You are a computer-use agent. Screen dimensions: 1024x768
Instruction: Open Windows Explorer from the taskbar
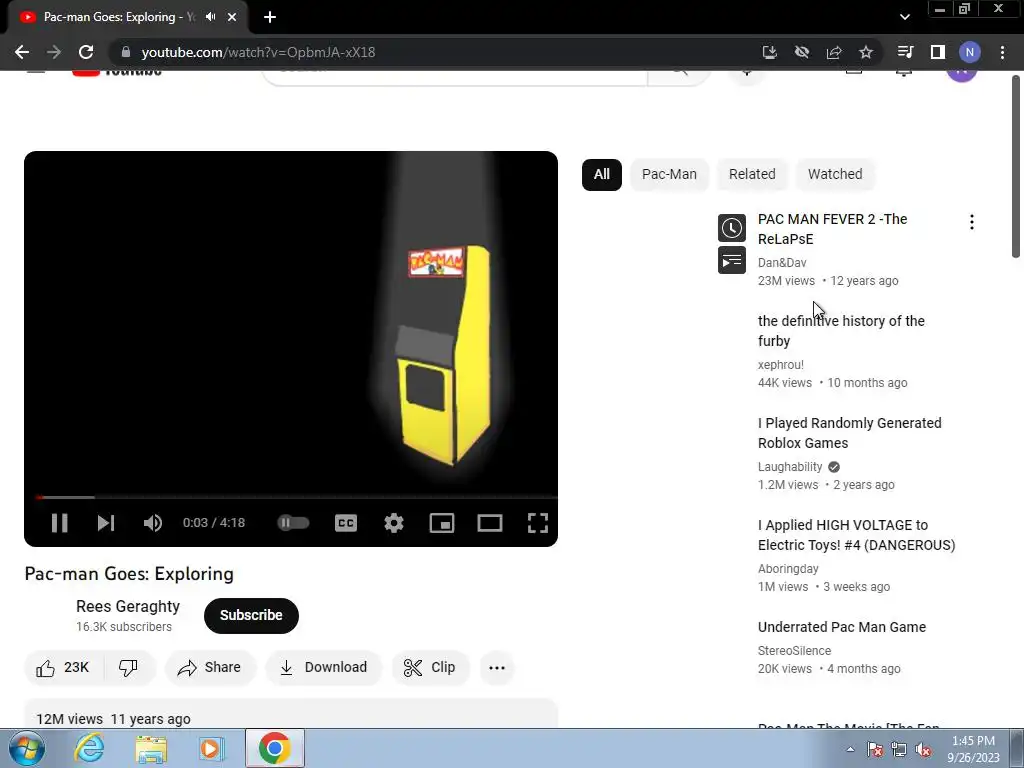click(152, 748)
